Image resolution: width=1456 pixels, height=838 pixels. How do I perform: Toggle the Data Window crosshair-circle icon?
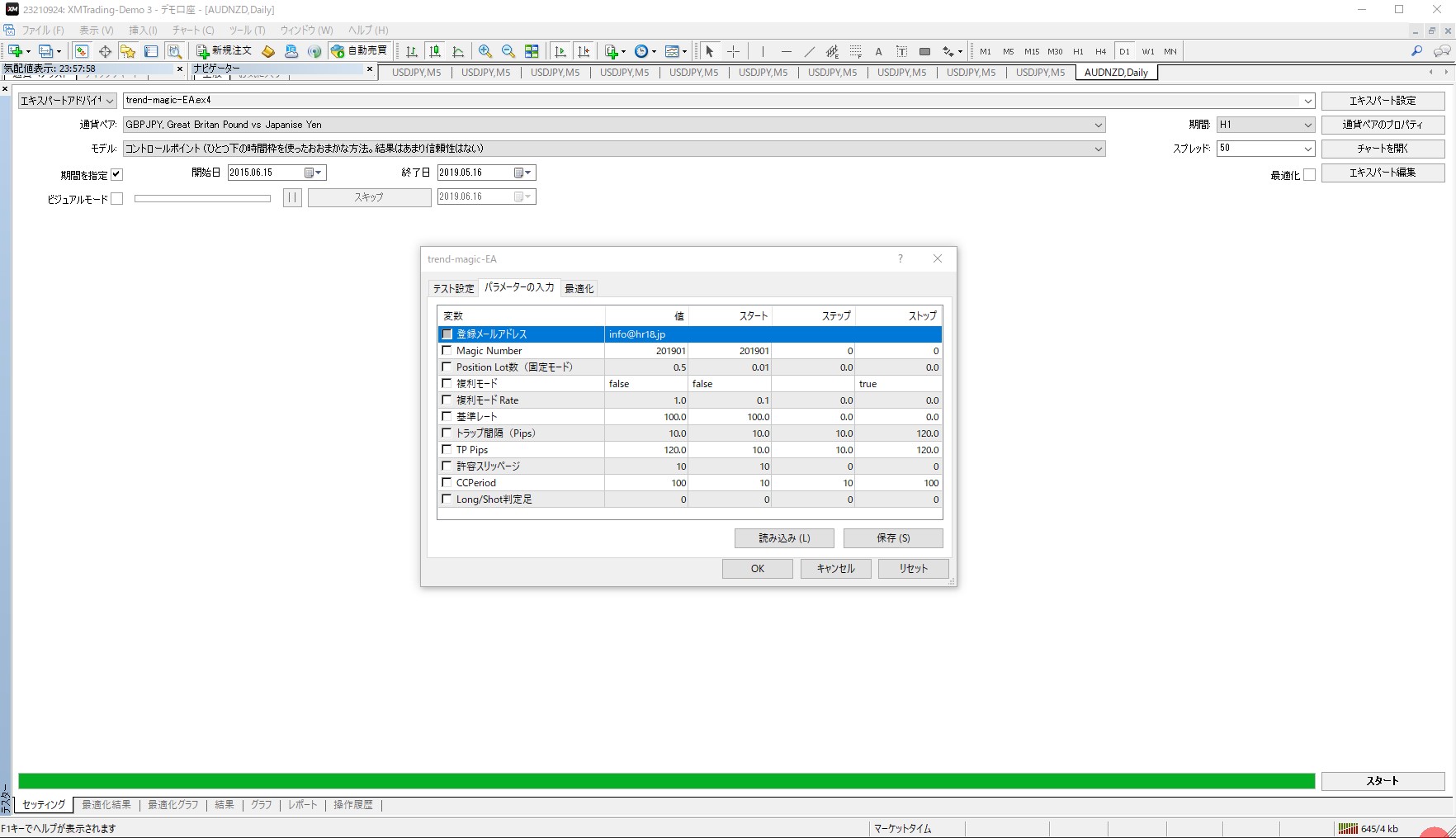(x=105, y=51)
